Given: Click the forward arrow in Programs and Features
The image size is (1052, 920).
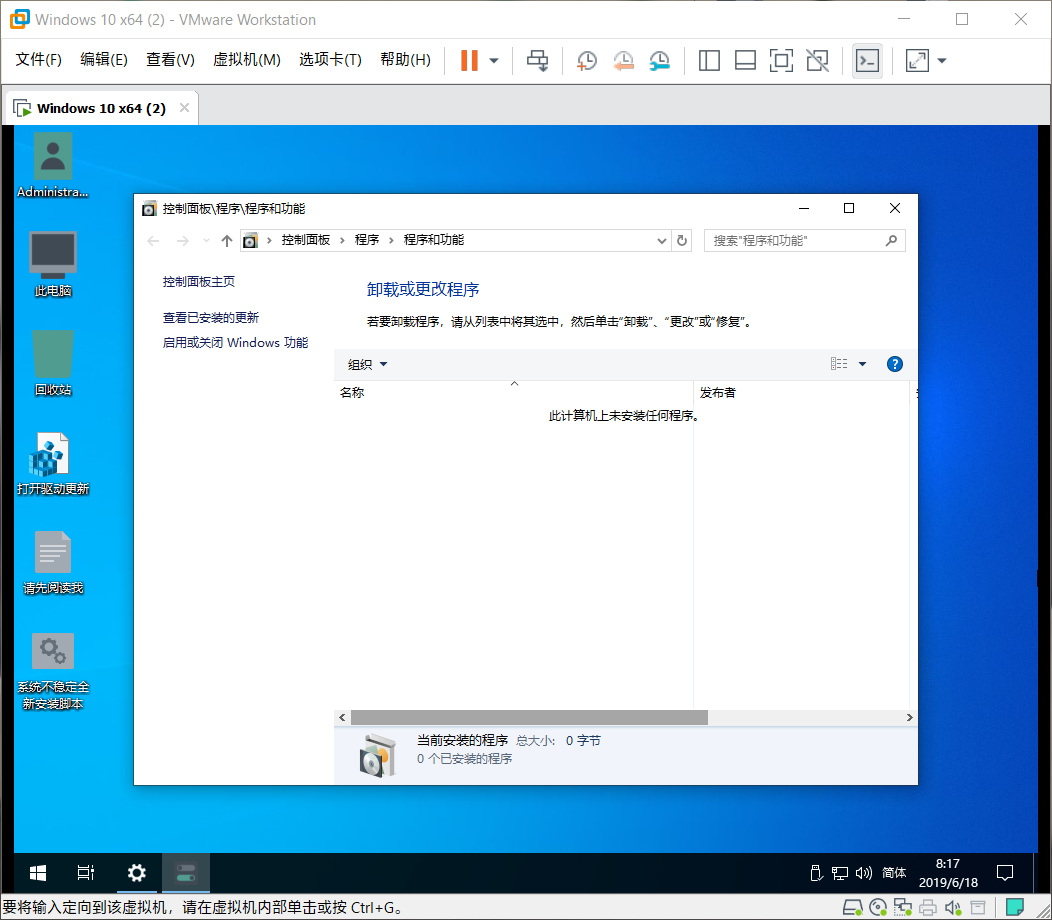Looking at the screenshot, I should pyautogui.click(x=182, y=240).
